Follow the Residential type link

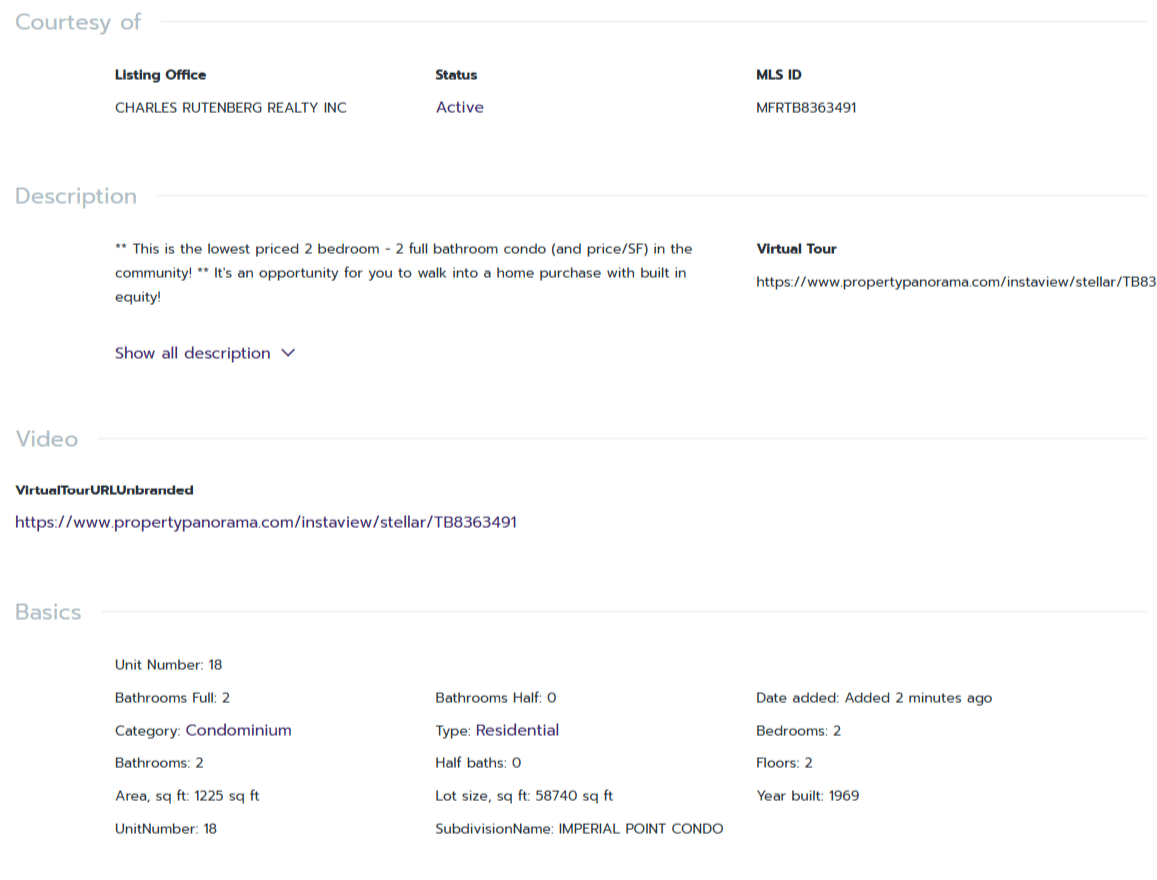coord(517,730)
